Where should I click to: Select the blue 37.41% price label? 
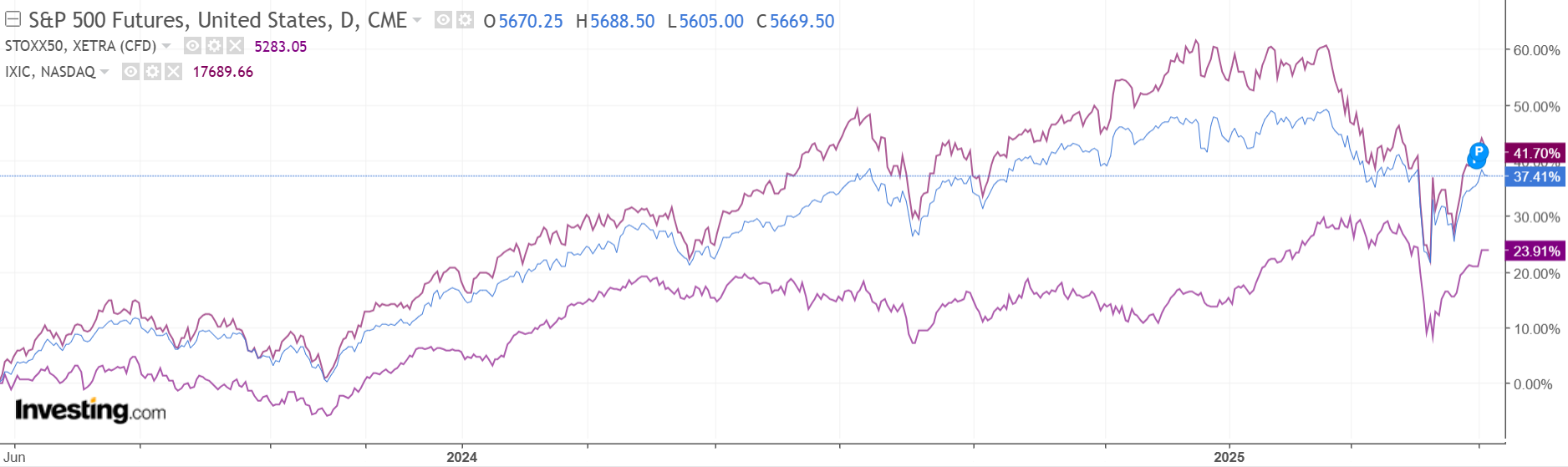[x=1535, y=176]
